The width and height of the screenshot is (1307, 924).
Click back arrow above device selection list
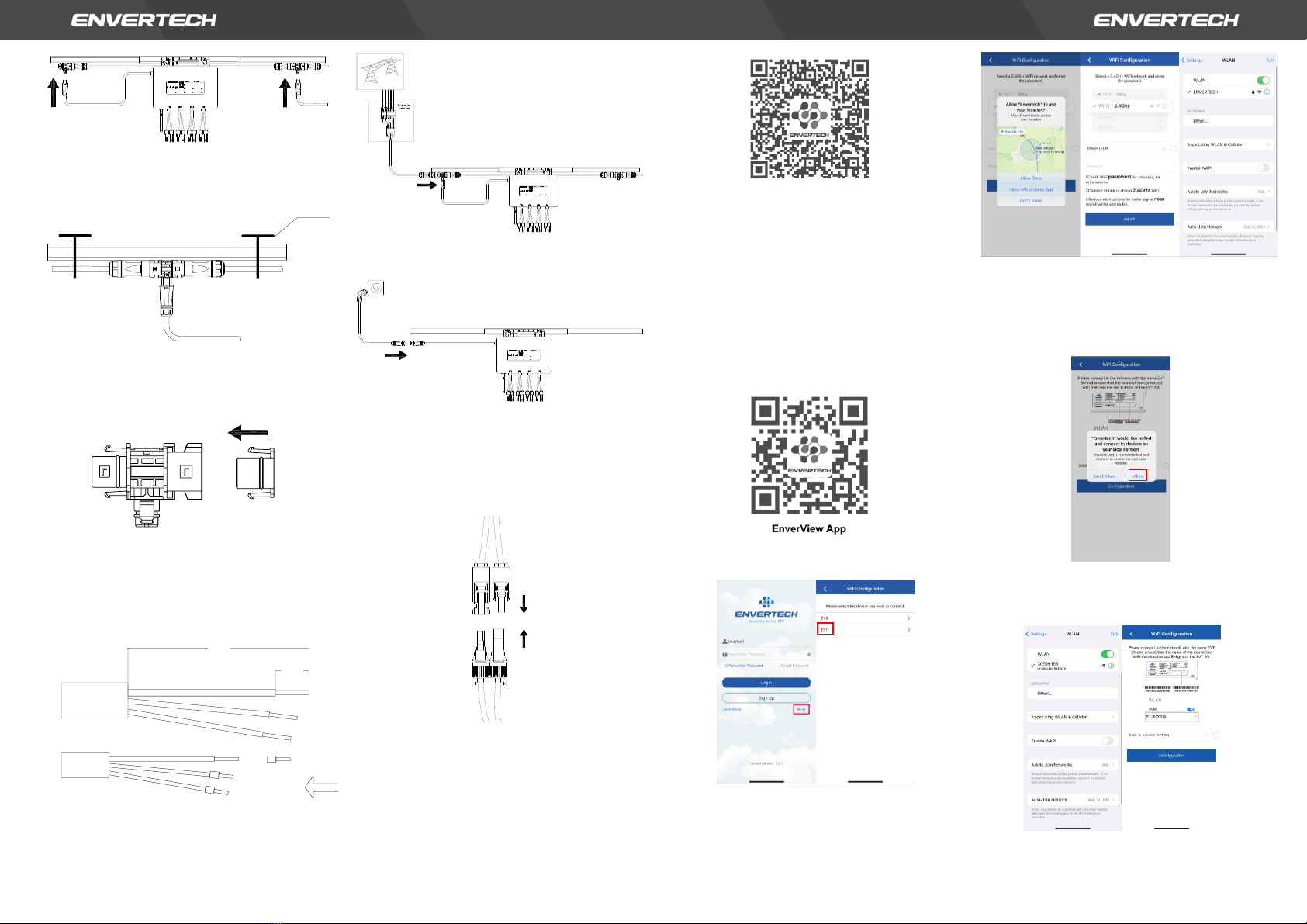(x=825, y=589)
